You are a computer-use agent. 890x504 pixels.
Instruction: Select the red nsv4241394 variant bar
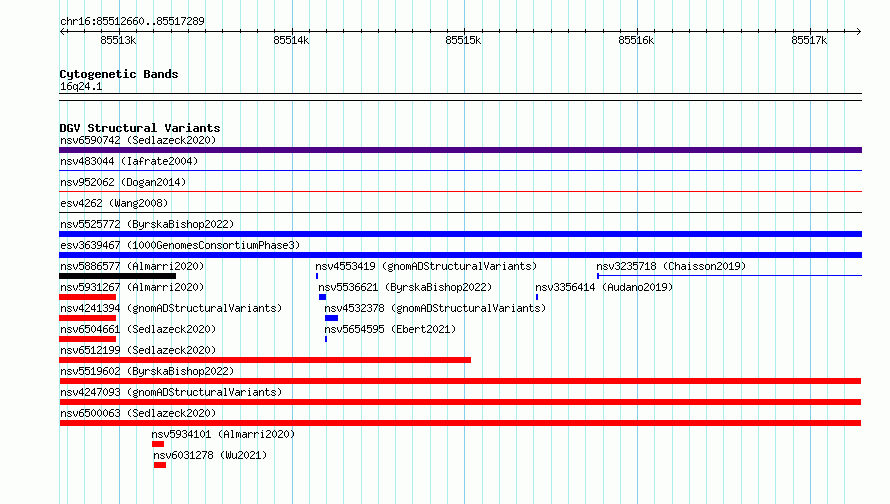[x=87, y=318]
